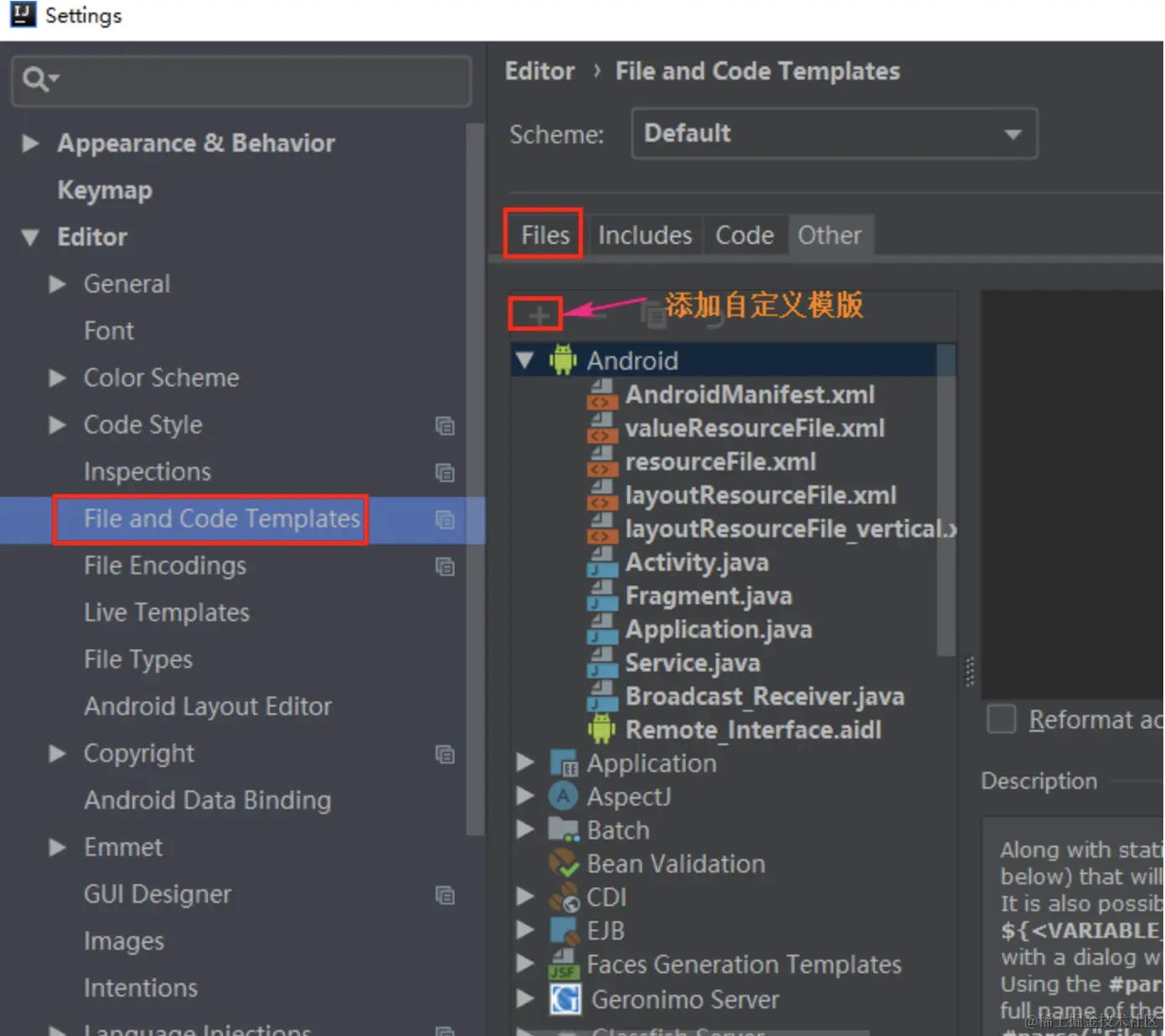The height and width of the screenshot is (1036, 1165).
Task: Expand the AspectJ group arrow
Action: (x=526, y=795)
